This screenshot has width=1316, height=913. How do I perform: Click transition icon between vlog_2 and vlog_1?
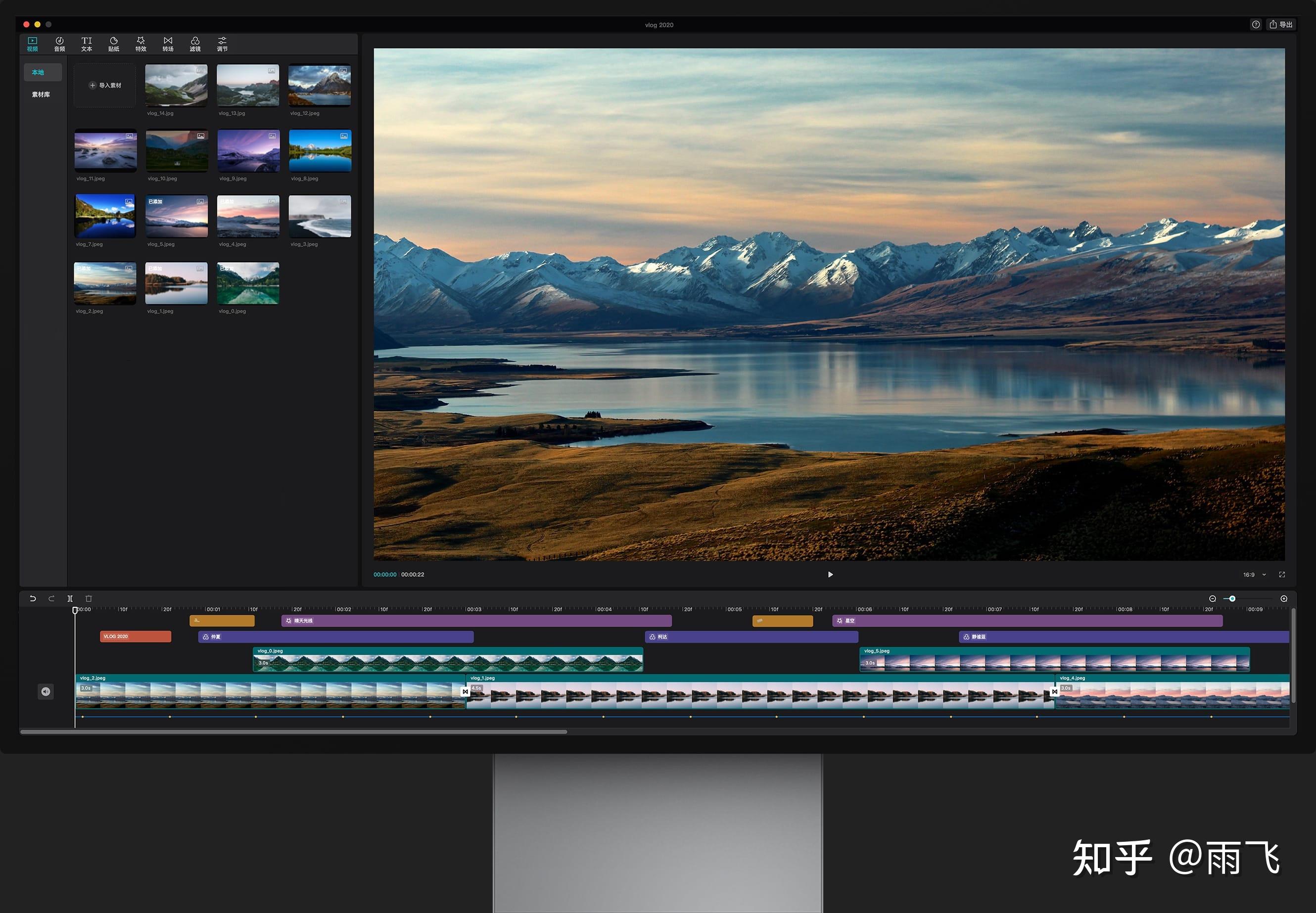(465, 691)
